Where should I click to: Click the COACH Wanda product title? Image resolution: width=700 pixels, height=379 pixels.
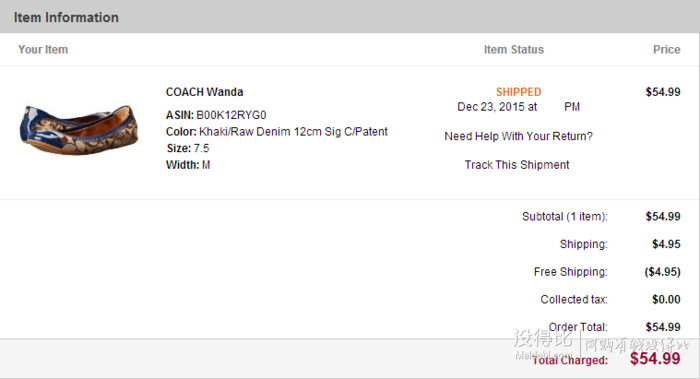click(x=204, y=92)
